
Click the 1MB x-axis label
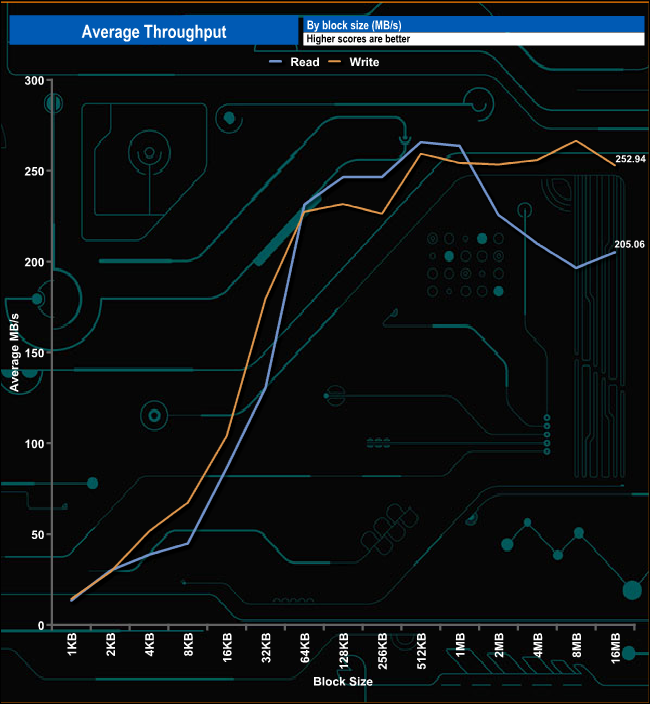pyautogui.click(x=460, y=645)
